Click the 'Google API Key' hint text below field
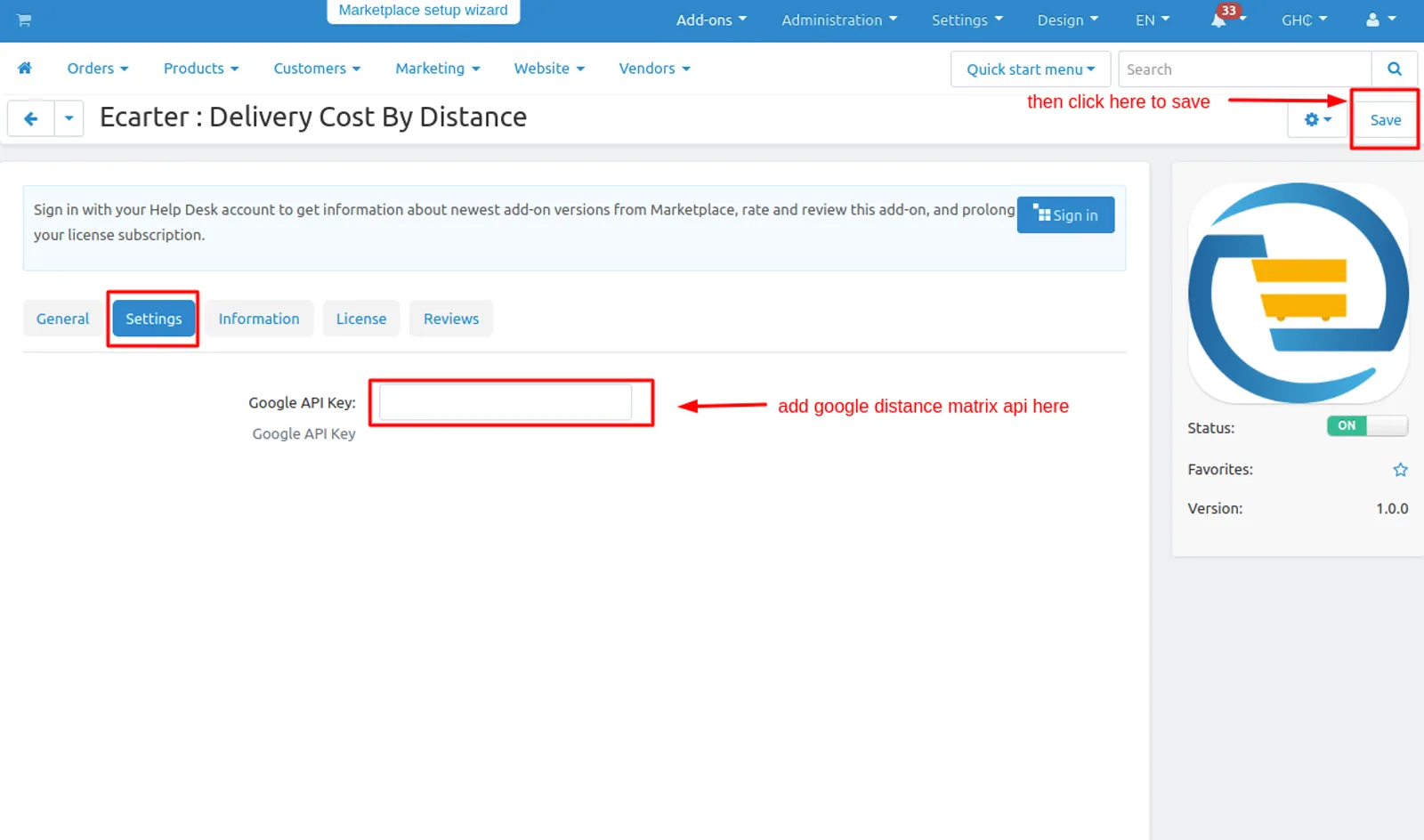 pos(303,433)
